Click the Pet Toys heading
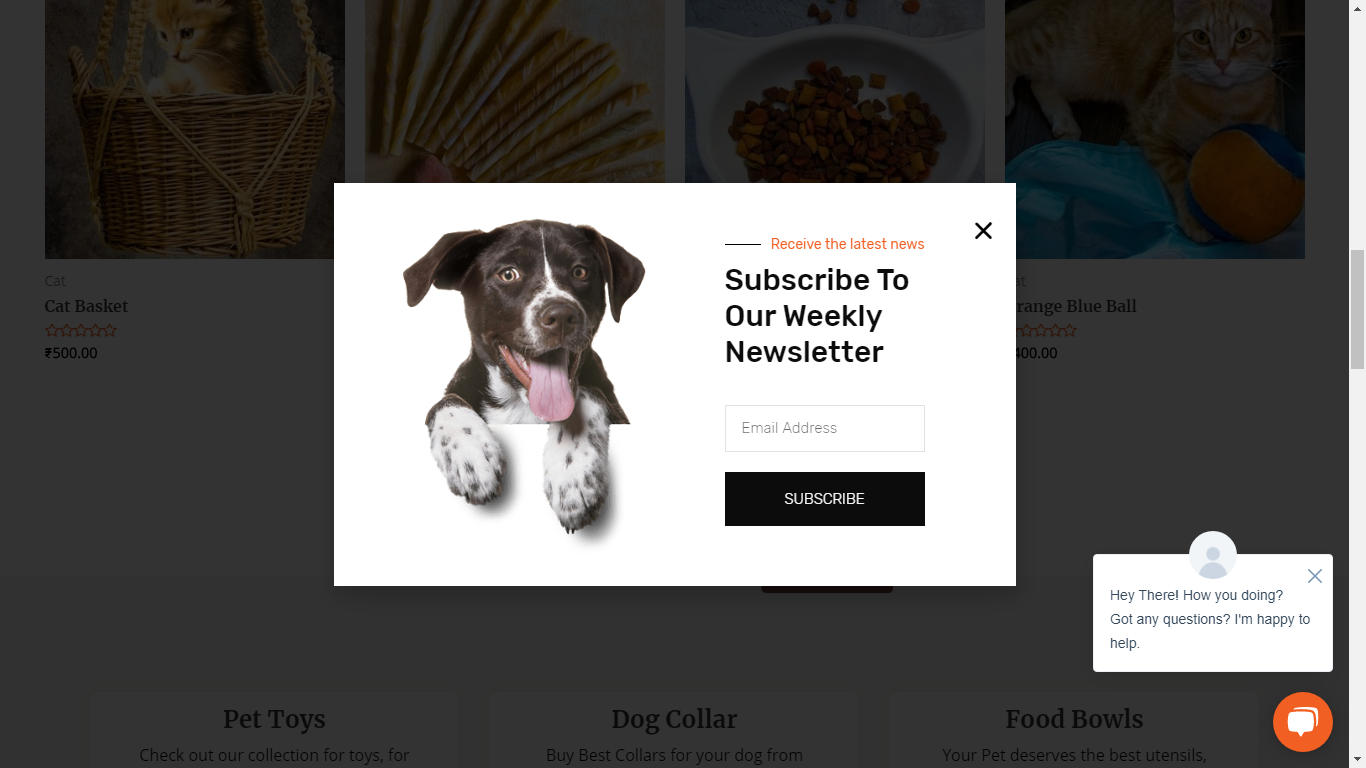 pyautogui.click(x=274, y=719)
